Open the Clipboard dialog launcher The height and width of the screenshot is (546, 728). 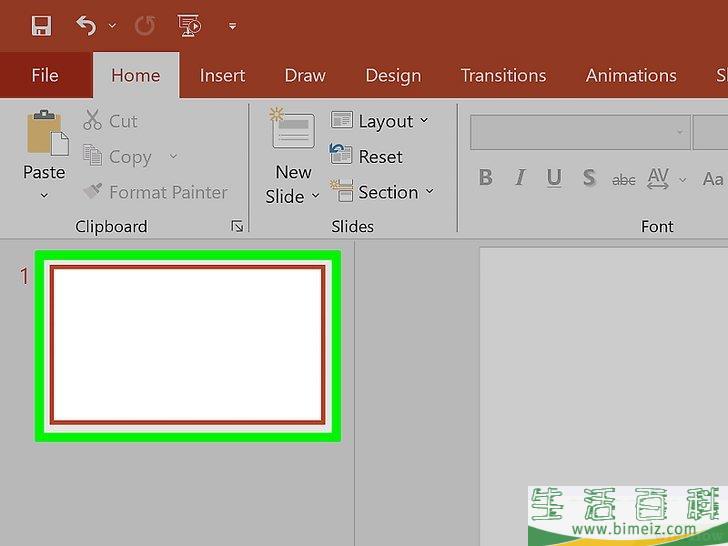[x=237, y=226]
